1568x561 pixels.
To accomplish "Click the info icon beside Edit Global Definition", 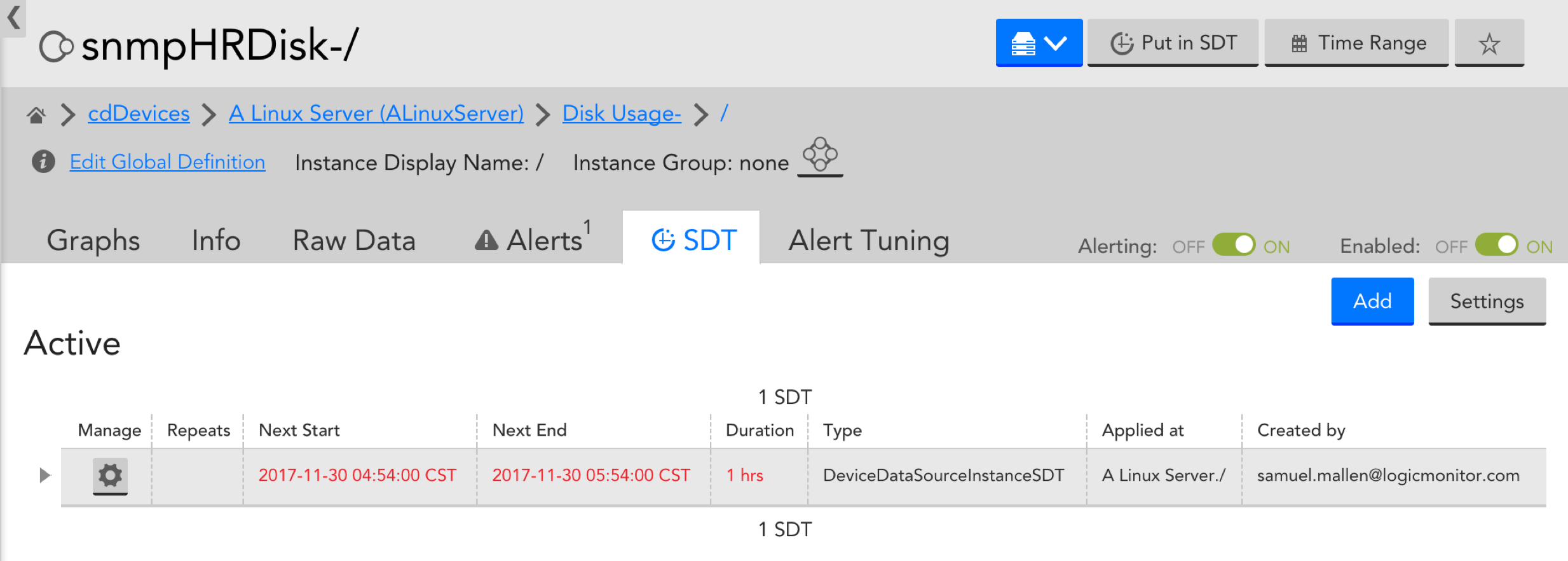I will pyautogui.click(x=43, y=162).
